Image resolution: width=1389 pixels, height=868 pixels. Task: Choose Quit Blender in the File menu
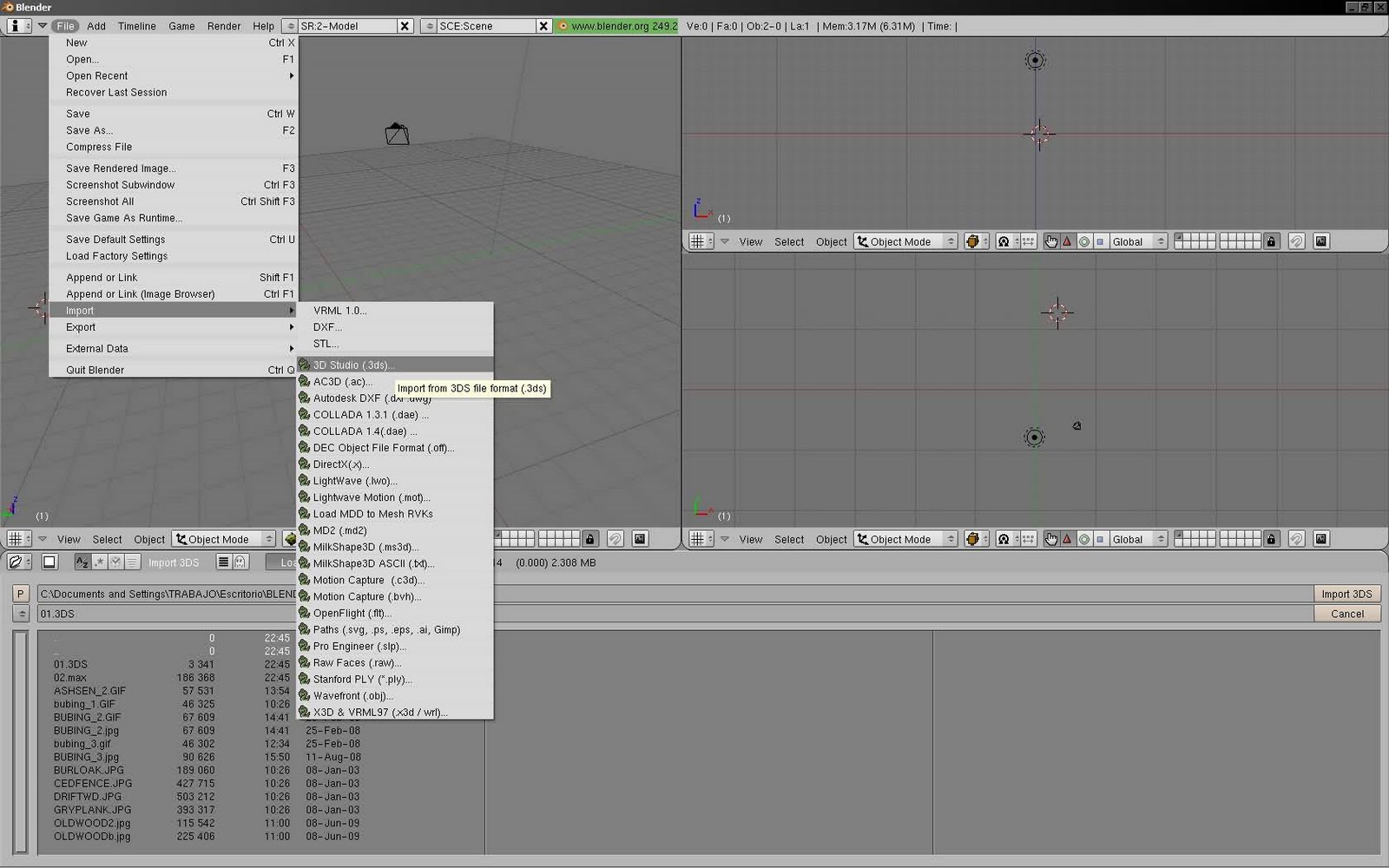coord(174,370)
